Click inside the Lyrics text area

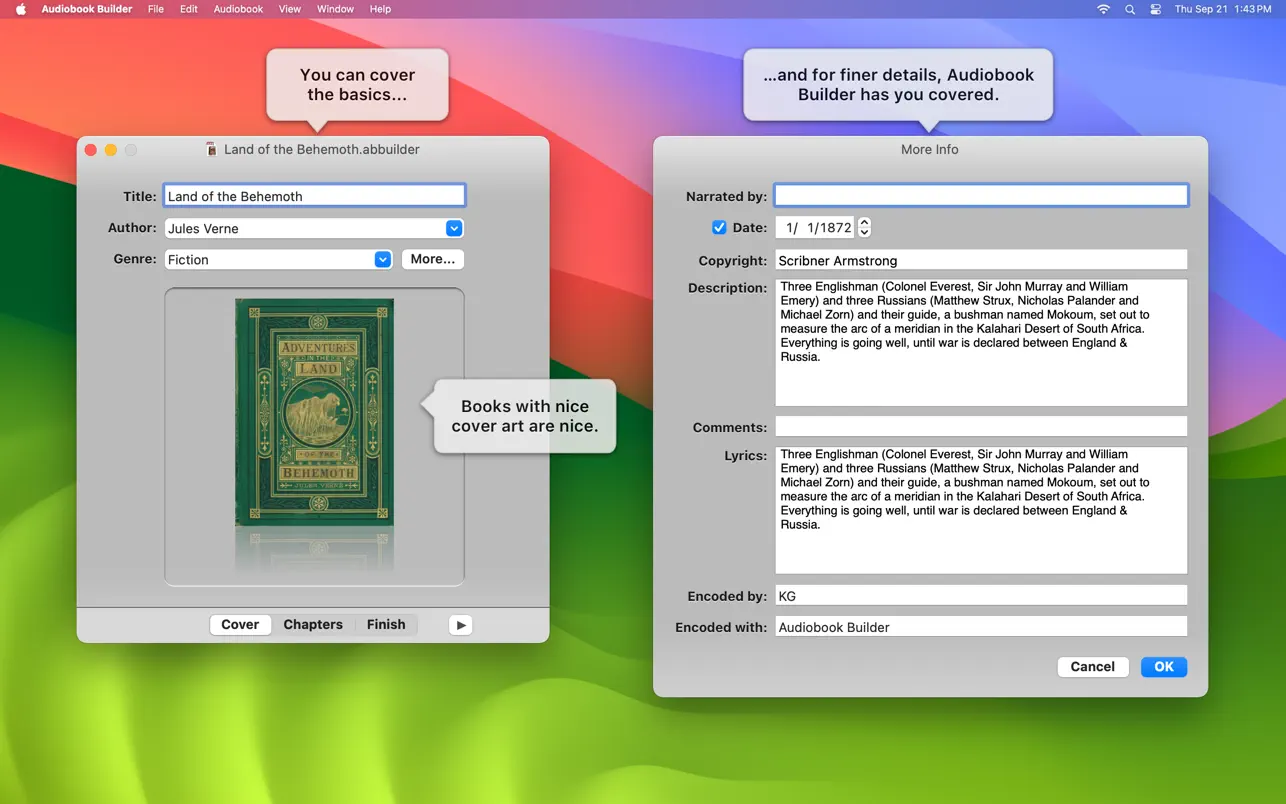click(x=981, y=510)
